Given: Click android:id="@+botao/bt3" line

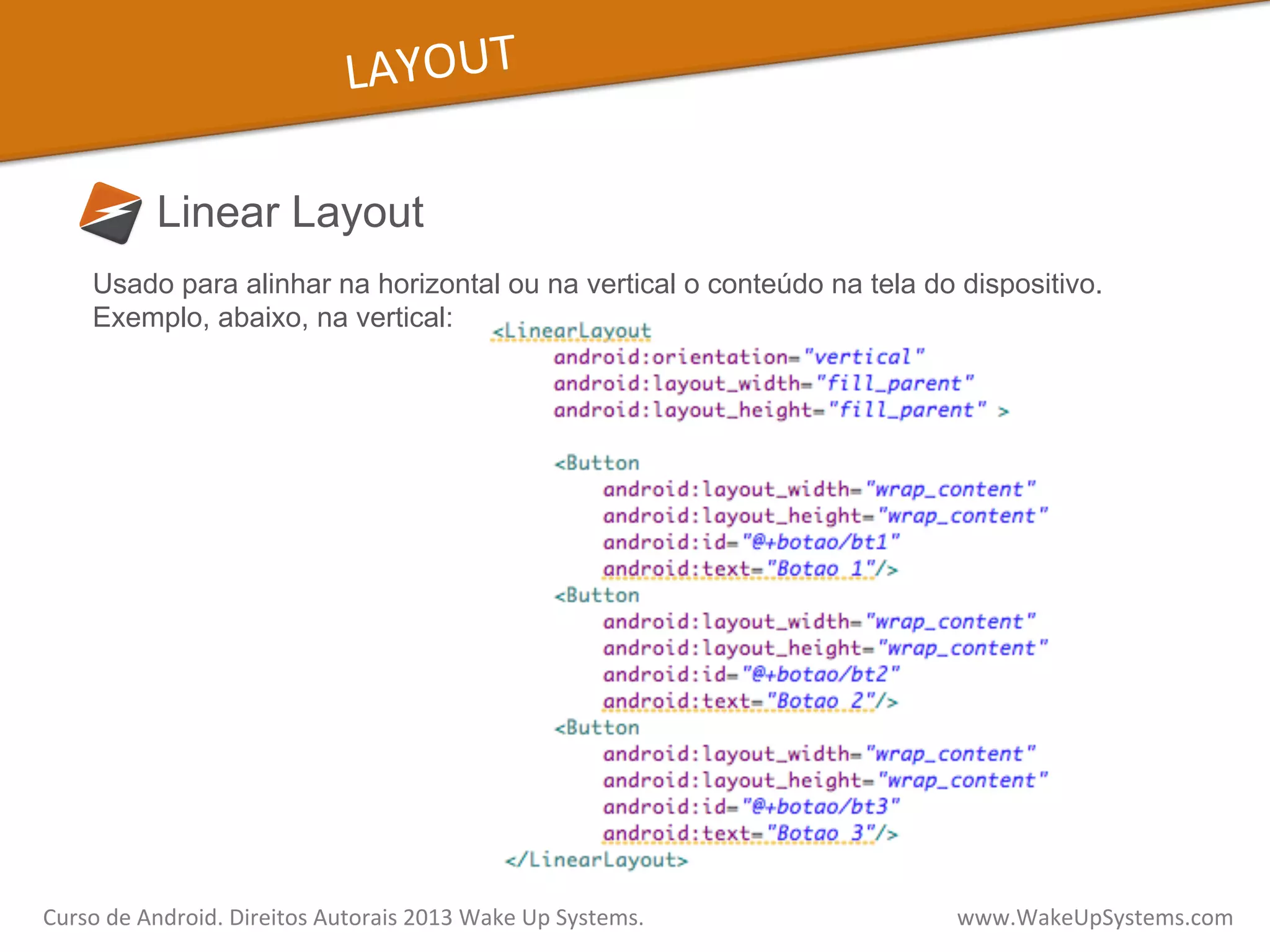Looking at the screenshot, I should click(x=752, y=807).
